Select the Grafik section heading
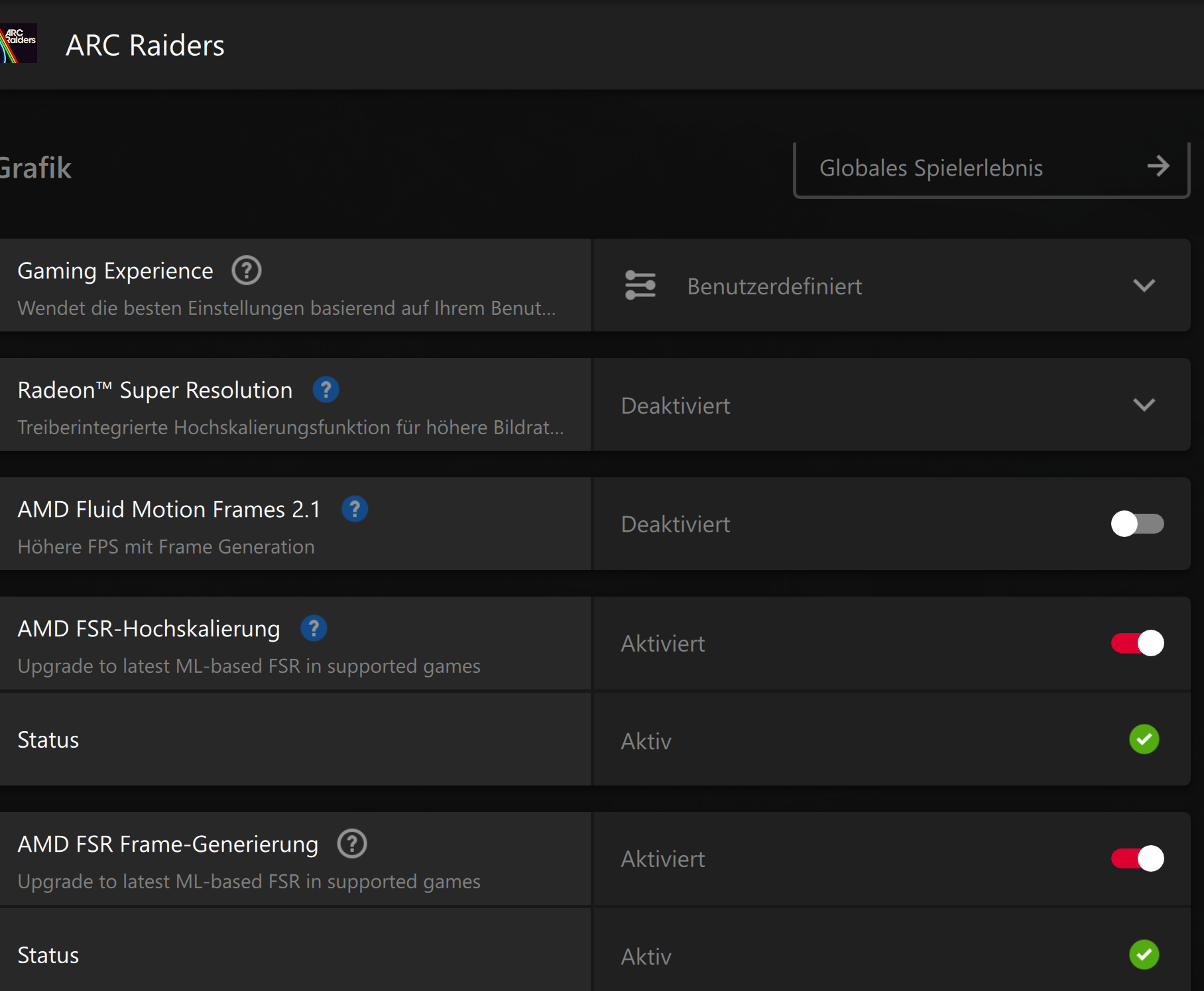 [x=35, y=168]
